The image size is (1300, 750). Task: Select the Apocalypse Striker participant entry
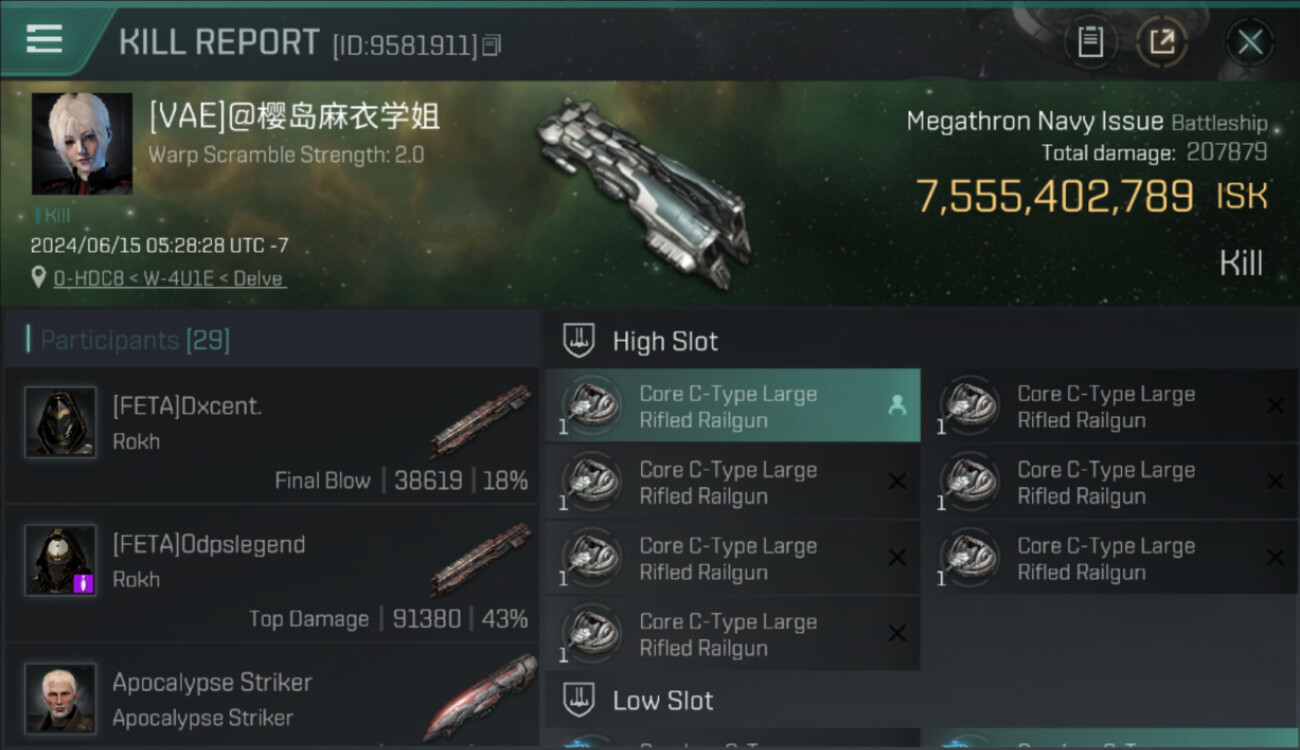click(x=272, y=697)
